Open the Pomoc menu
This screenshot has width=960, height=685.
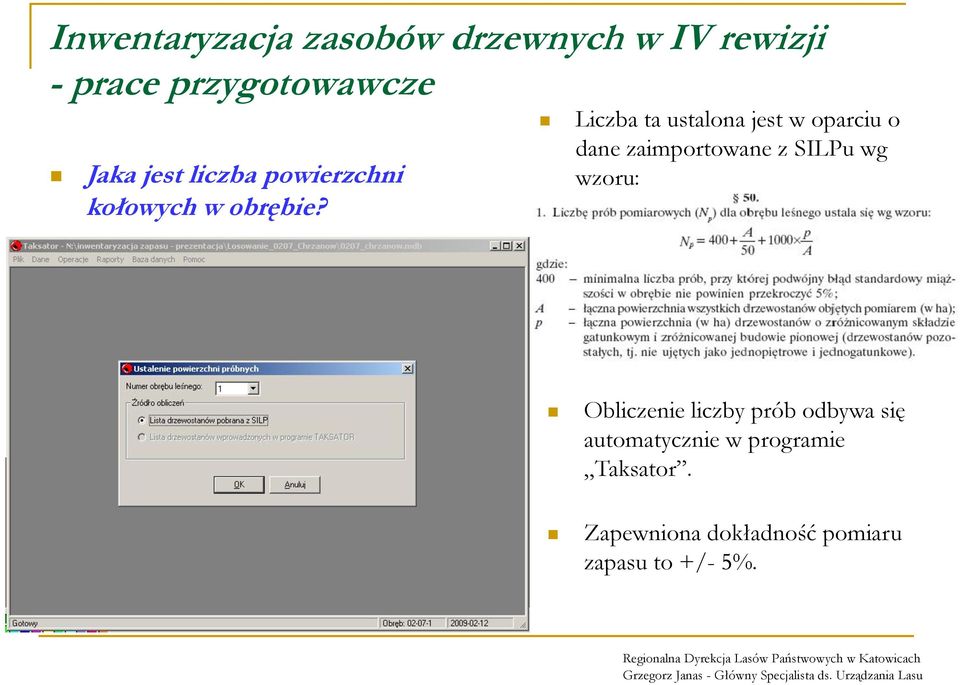194,260
